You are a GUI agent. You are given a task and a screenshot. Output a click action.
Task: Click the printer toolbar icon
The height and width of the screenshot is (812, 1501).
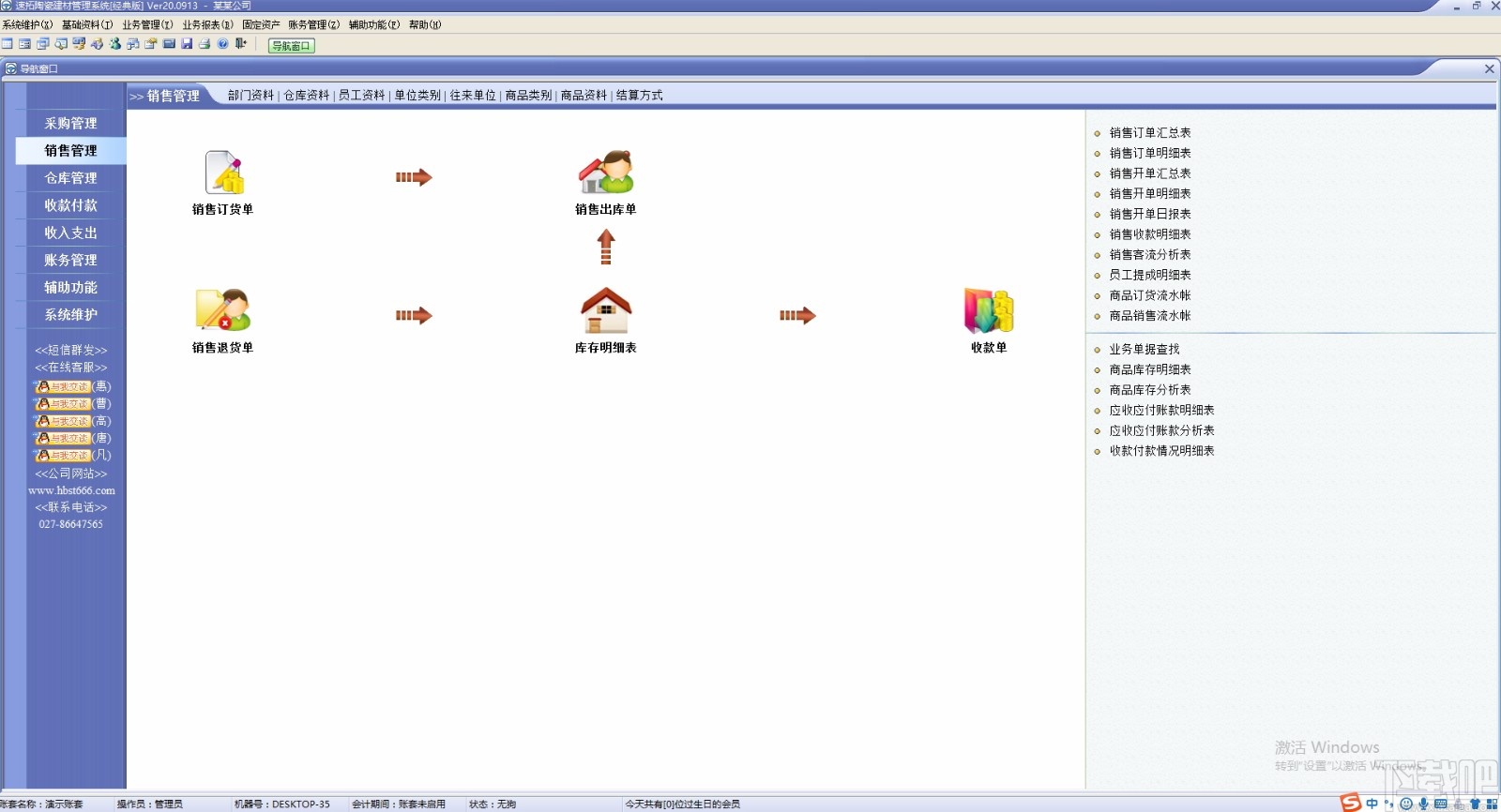[x=205, y=44]
